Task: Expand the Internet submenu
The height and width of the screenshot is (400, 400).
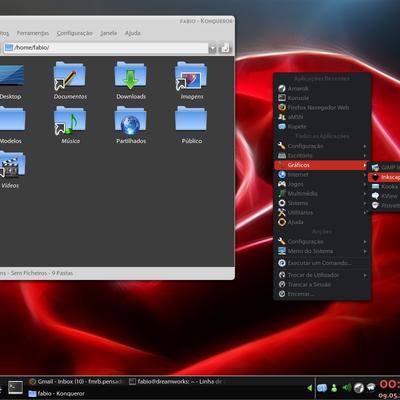Action: click(322, 175)
